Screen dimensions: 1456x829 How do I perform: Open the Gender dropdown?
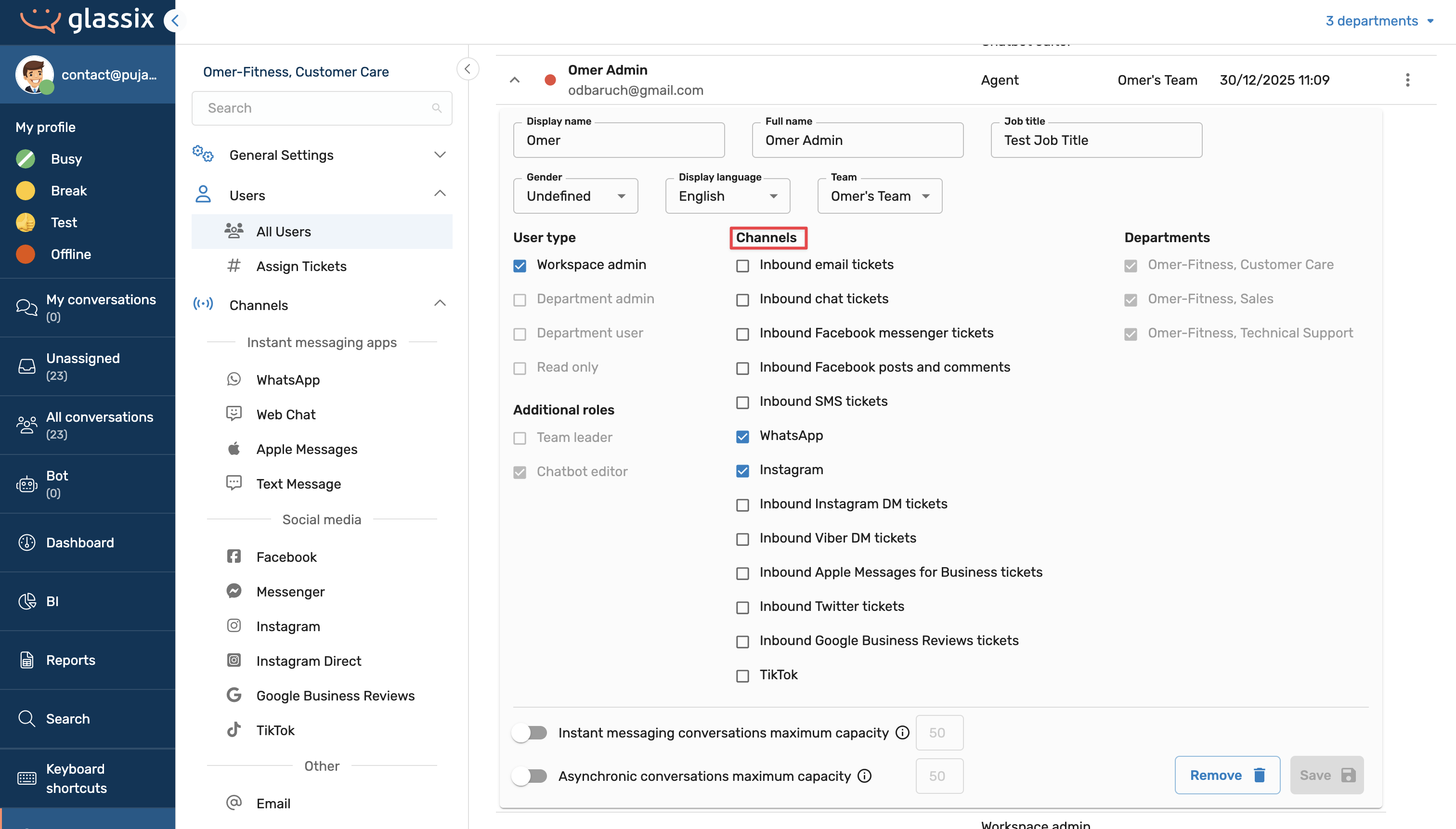pyautogui.click(x=575, y=196)
